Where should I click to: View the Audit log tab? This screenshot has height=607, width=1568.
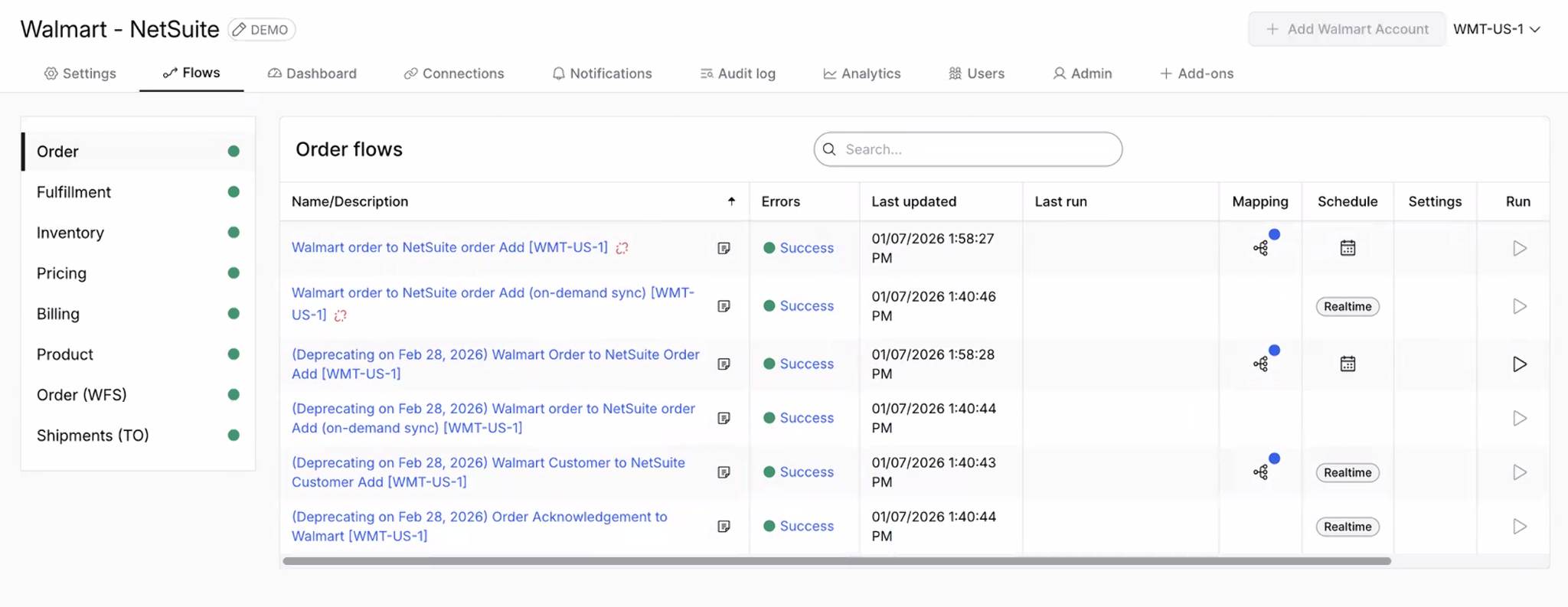pyautogui.click(x=738, y=73)
